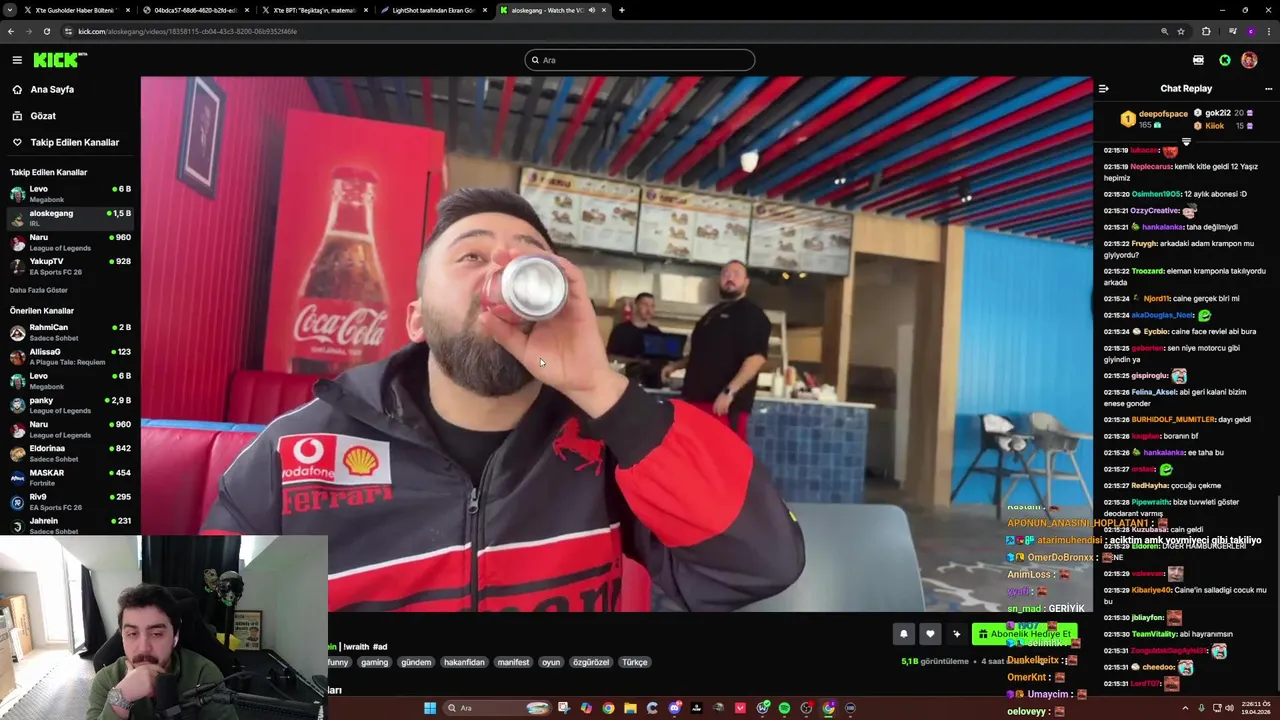Open the Chat Replay three-dot menu
Screen dimensions: 1280x720
point(1268,89)
